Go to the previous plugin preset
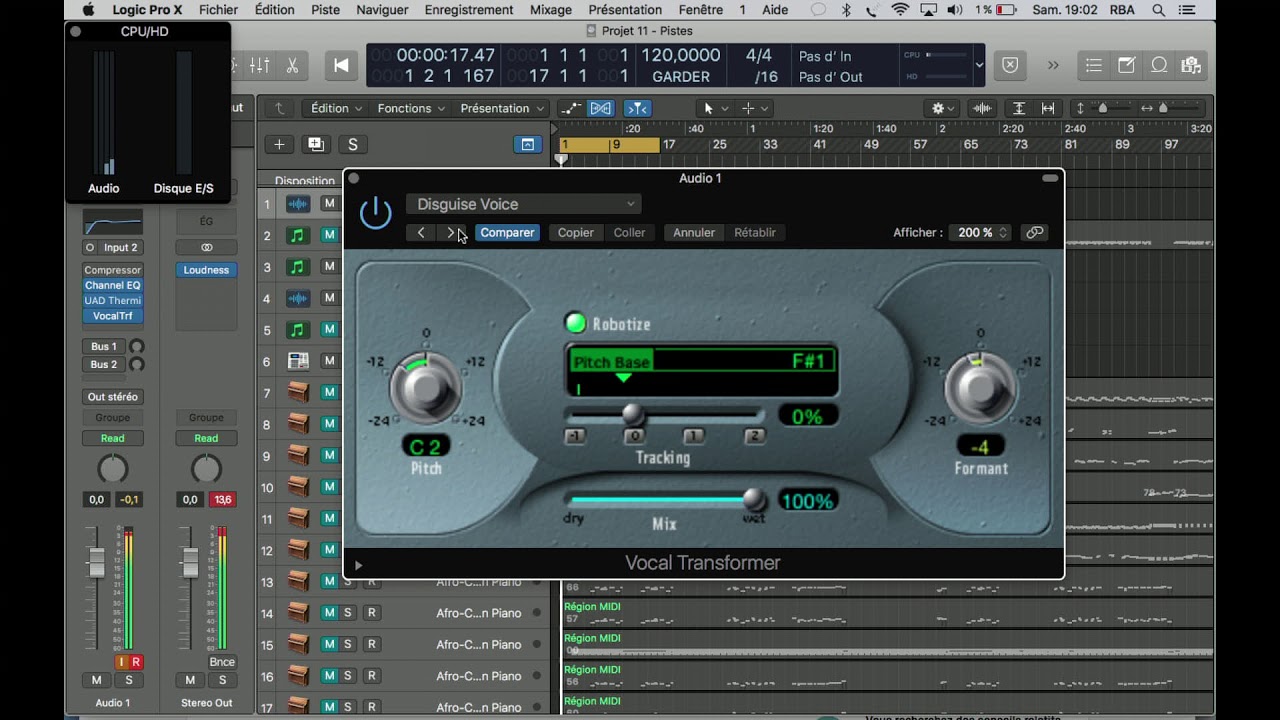This screenshot has height=720, width=1280. click(421, 233)
